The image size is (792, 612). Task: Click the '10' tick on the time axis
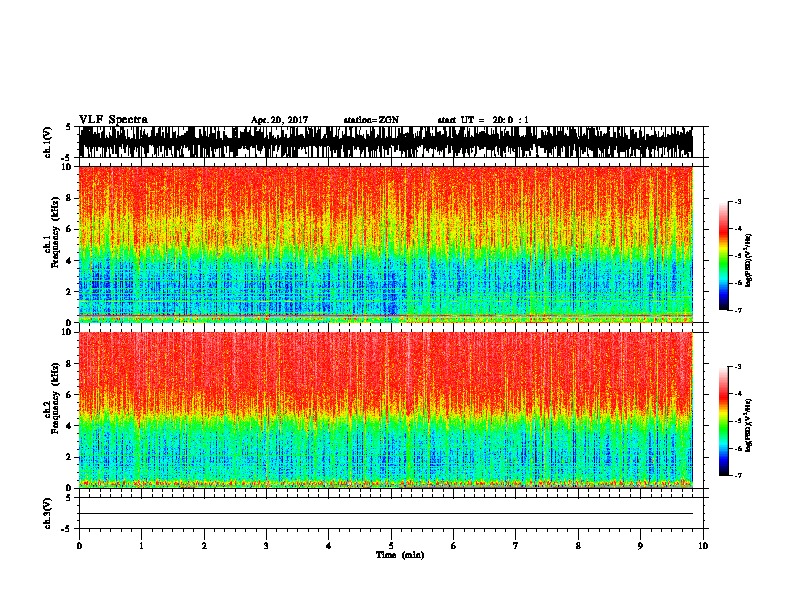click(703, 546)
